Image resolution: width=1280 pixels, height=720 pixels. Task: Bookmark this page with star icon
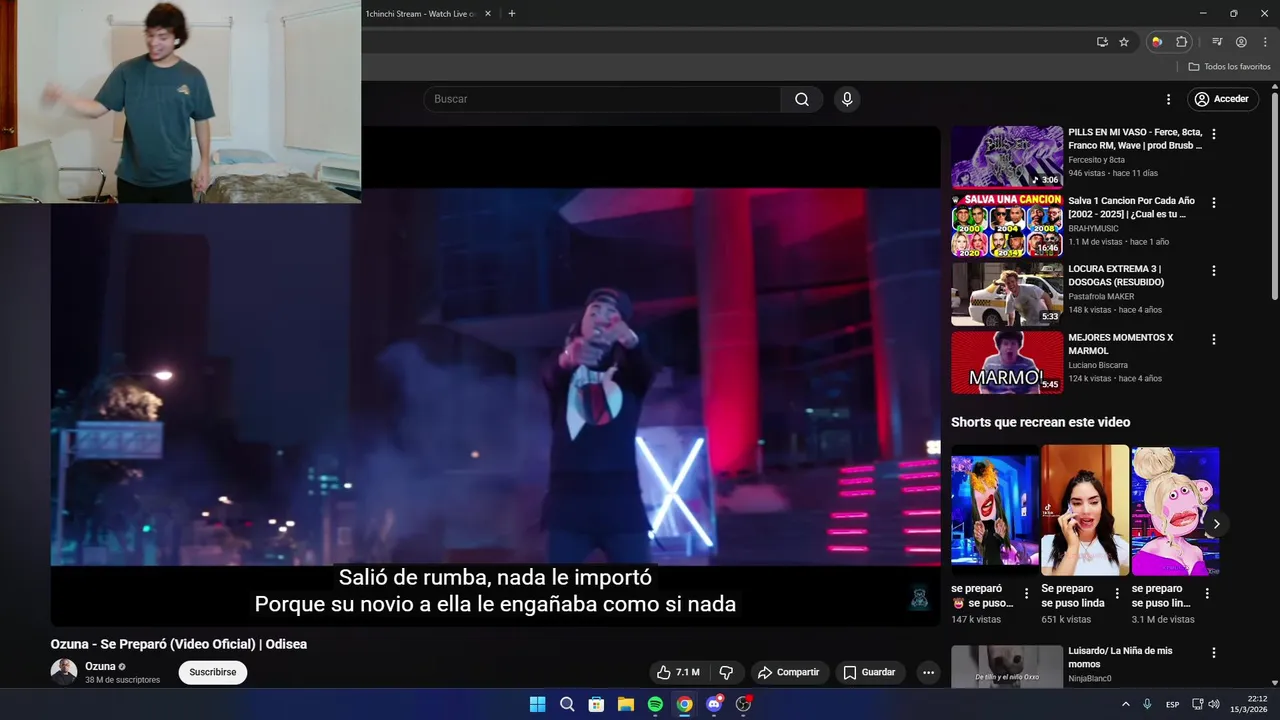point(1124,42)
